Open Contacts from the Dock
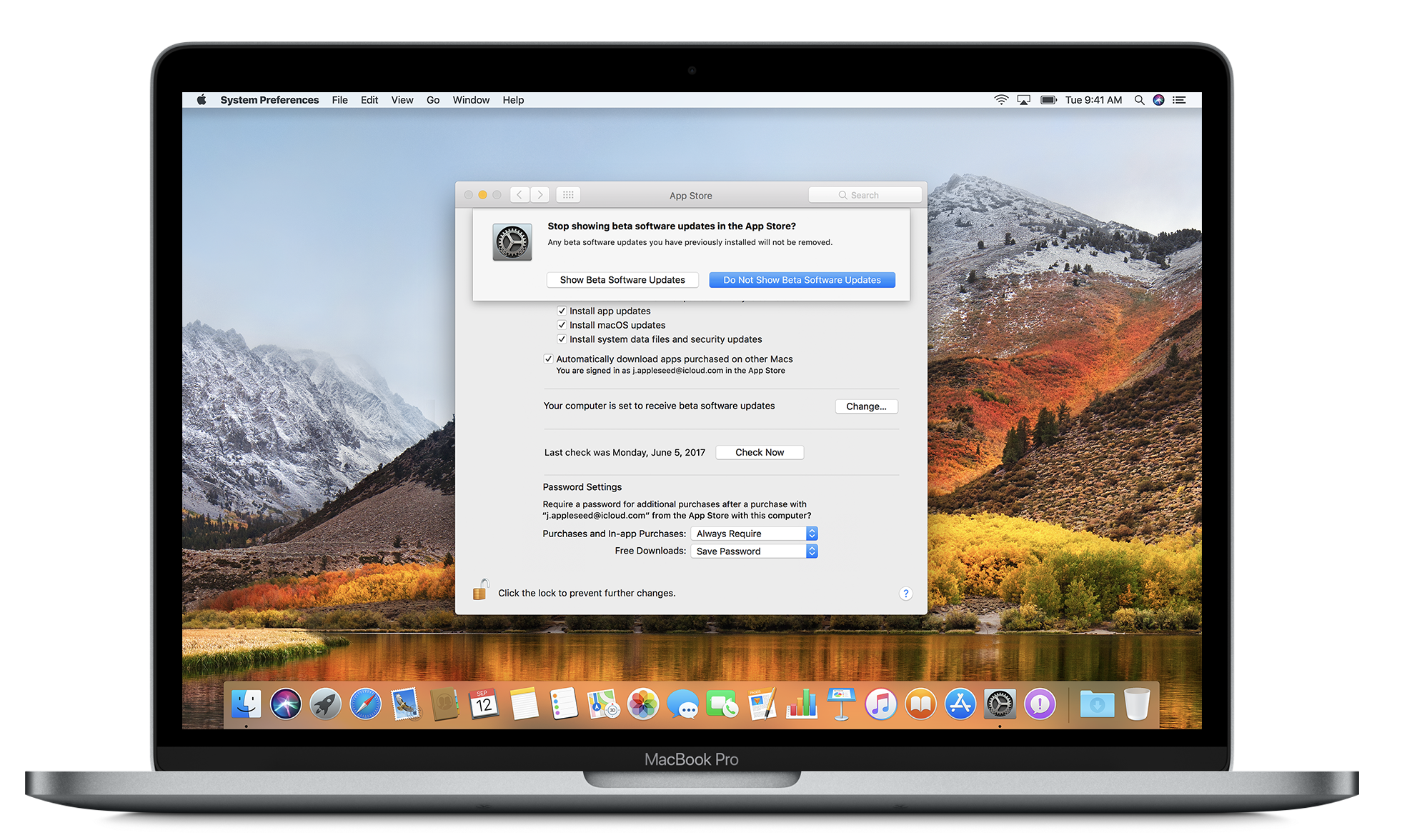This screenshot has height=840, width=1402. pyautogui.click(x=444, y=704)
